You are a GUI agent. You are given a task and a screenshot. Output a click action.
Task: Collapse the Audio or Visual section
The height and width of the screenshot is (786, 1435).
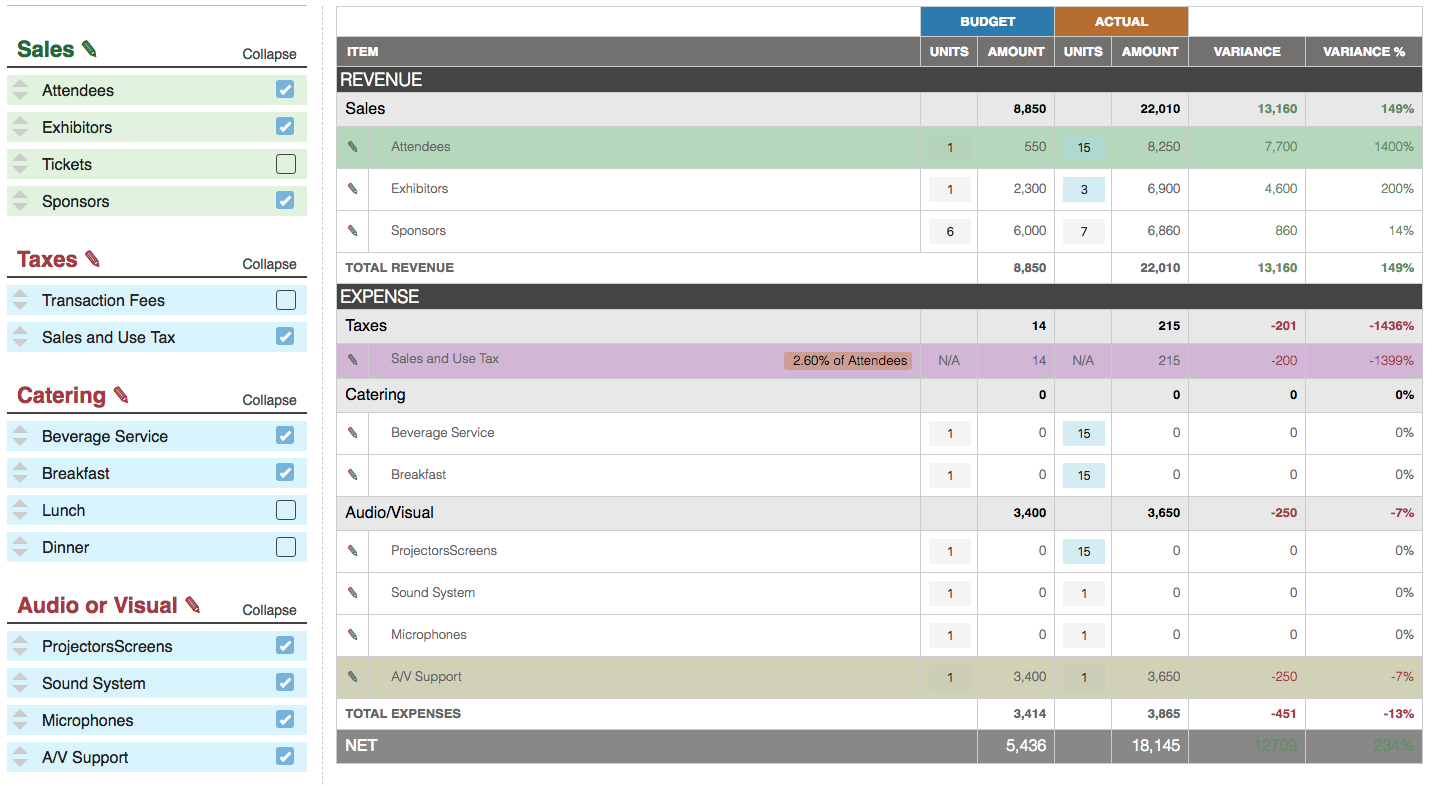[x=269, y=610]
